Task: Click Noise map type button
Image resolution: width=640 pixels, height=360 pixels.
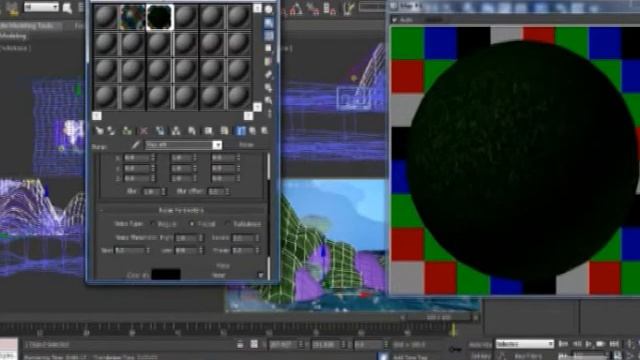Action: point(247,145)
